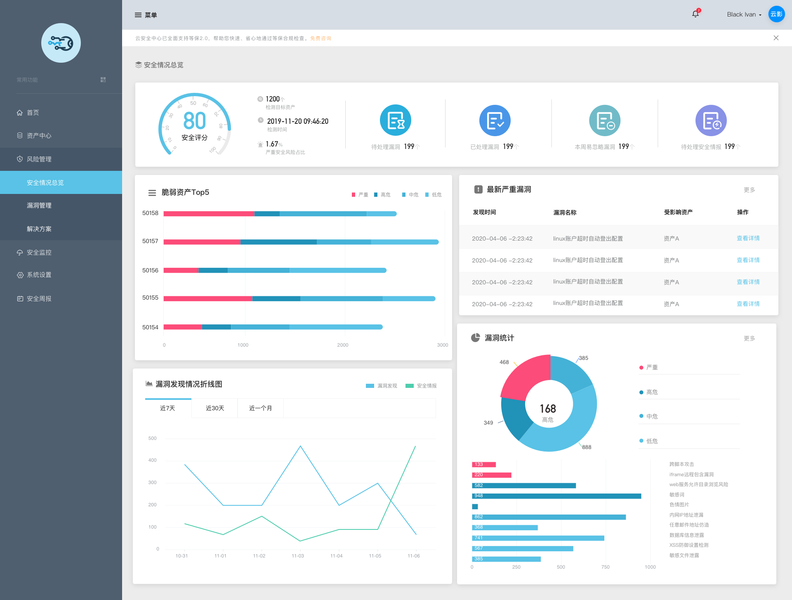
Task: Toggle the 严重 legend in the Top5 chart
Action: click(x=360, y=194)
